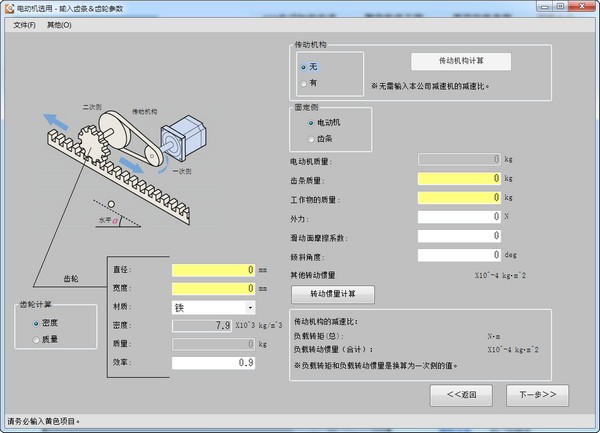Click the 请务必输入黄色项目 status text
Screen dimensions: 600x433
(43, 422)
